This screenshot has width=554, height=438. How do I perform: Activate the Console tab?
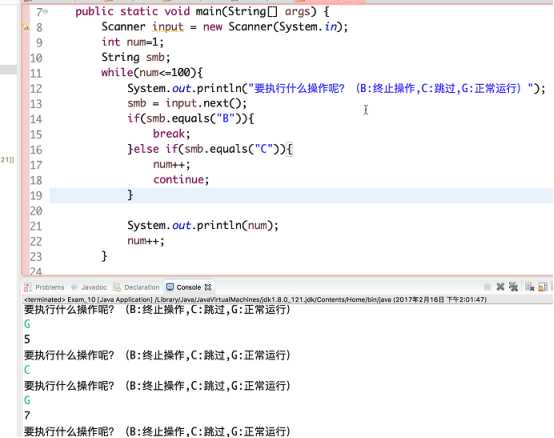pyautogui.click(x=189, y=287)
